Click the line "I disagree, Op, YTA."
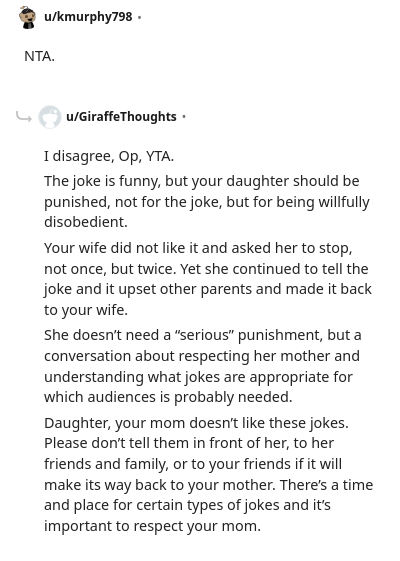Viewport: 400px width, 561px height. coord(109,156)
